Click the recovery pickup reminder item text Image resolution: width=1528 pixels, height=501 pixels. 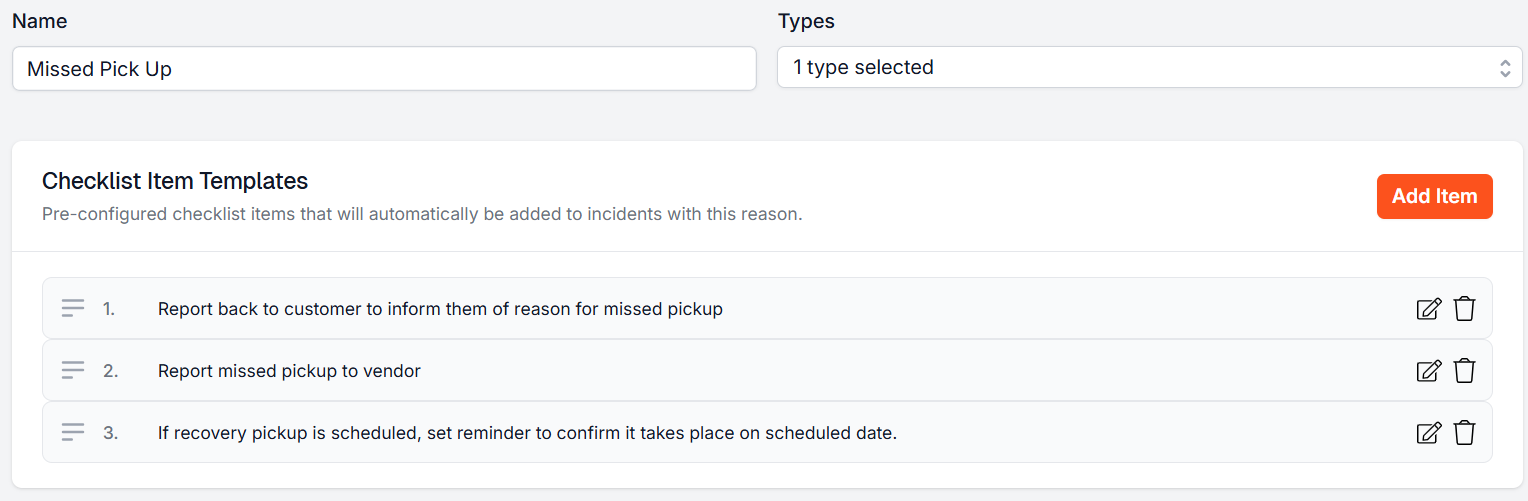click(527, 433)
